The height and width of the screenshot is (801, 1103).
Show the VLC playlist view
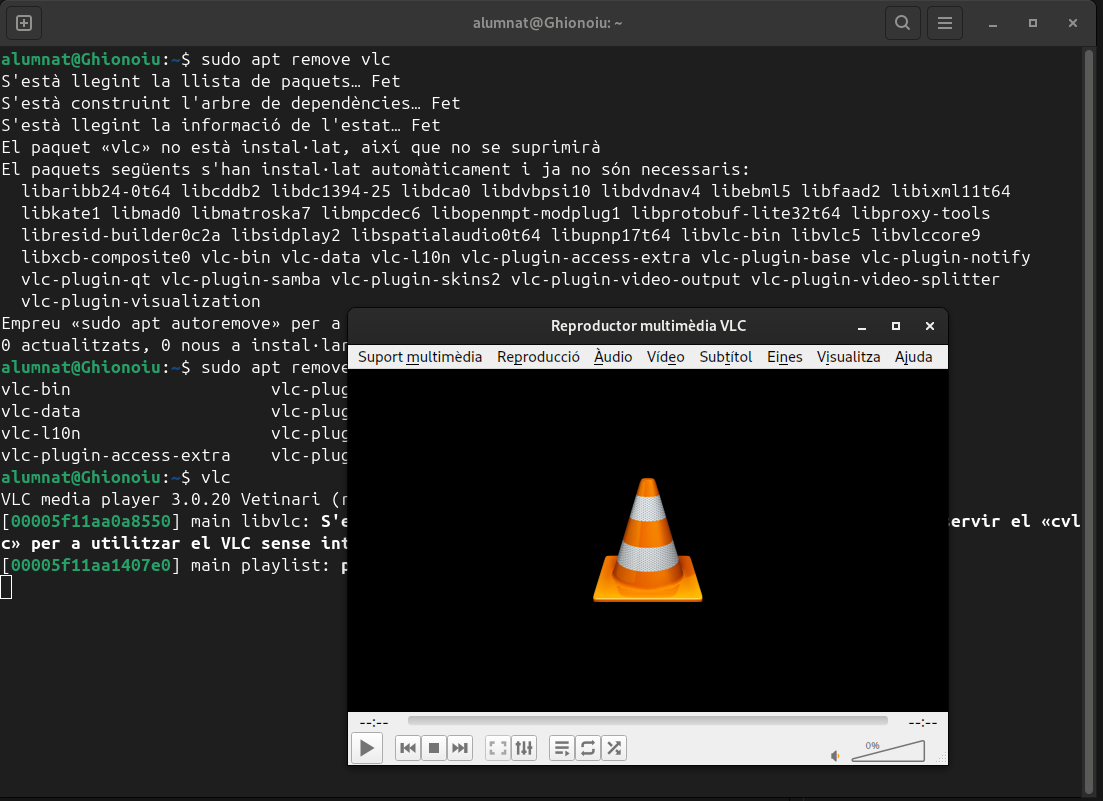pos(562,748)
